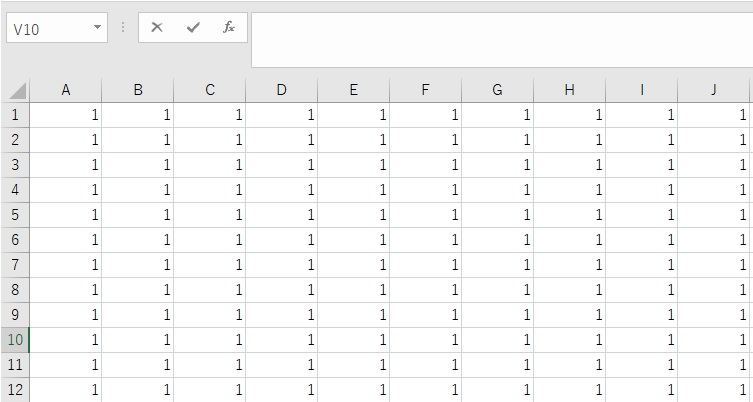Select column J header

click(714, 90)
